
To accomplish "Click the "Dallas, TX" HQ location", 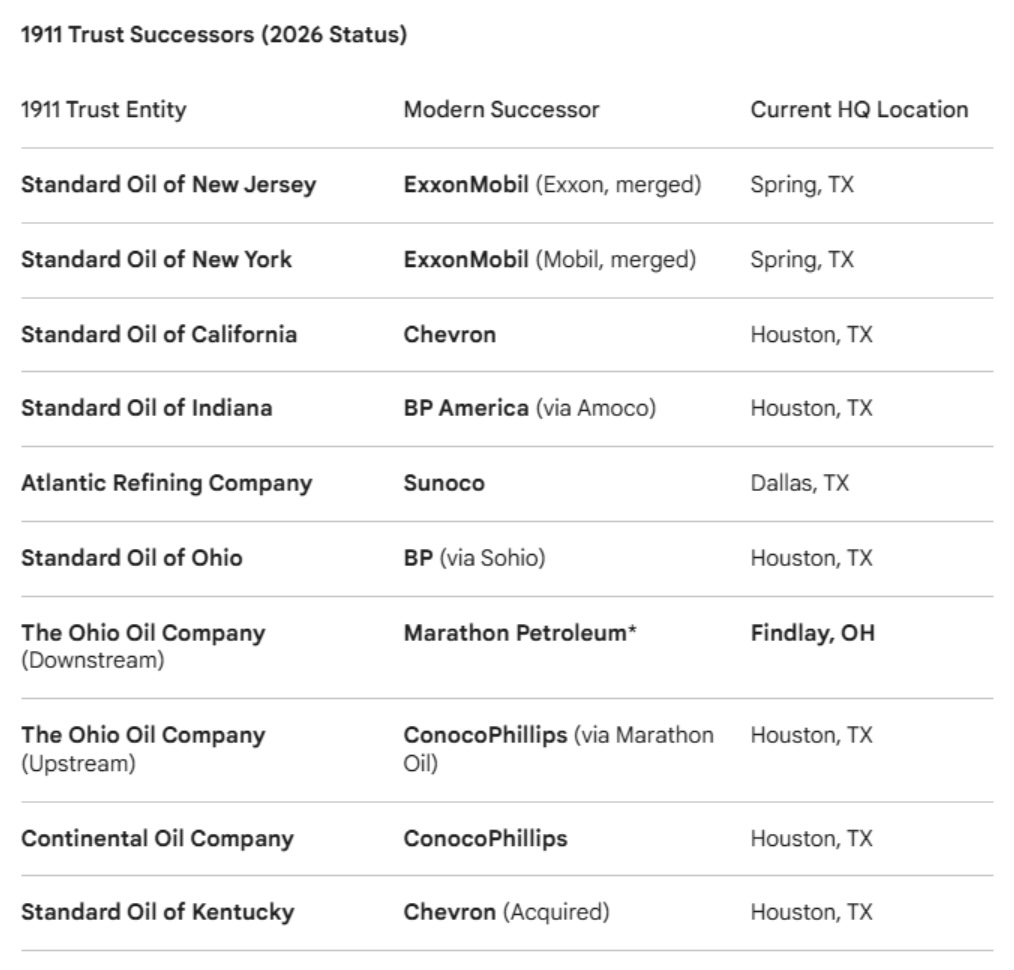I will pos(799,483).
